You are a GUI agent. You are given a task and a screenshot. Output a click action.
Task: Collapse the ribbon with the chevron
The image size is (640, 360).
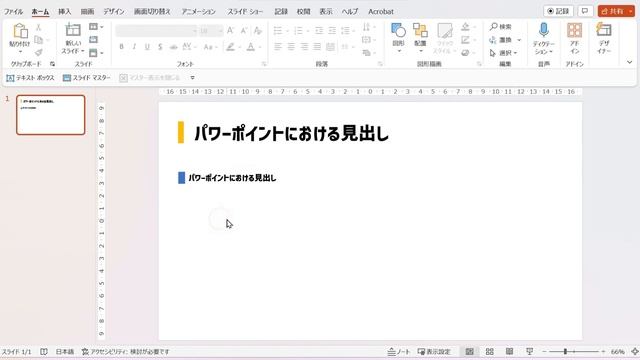pyautogui.click(x=629, y=62)
